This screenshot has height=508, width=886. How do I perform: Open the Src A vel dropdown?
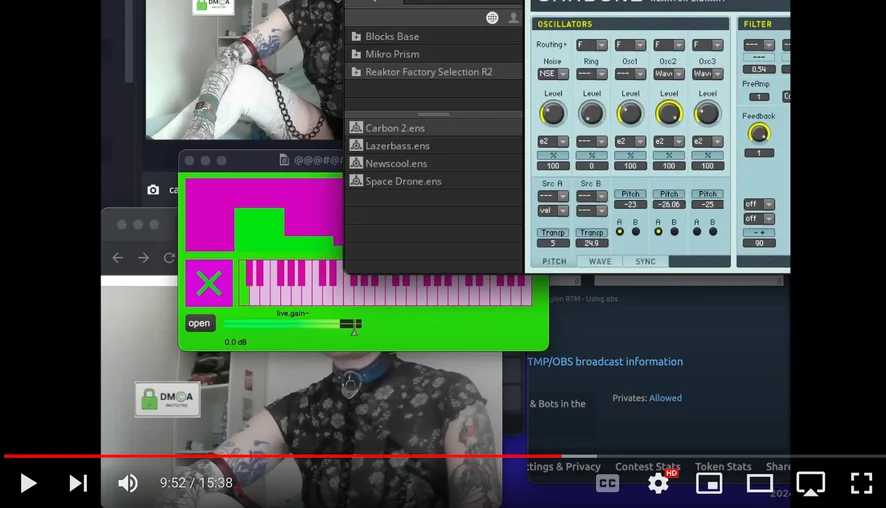coord(553,211)
